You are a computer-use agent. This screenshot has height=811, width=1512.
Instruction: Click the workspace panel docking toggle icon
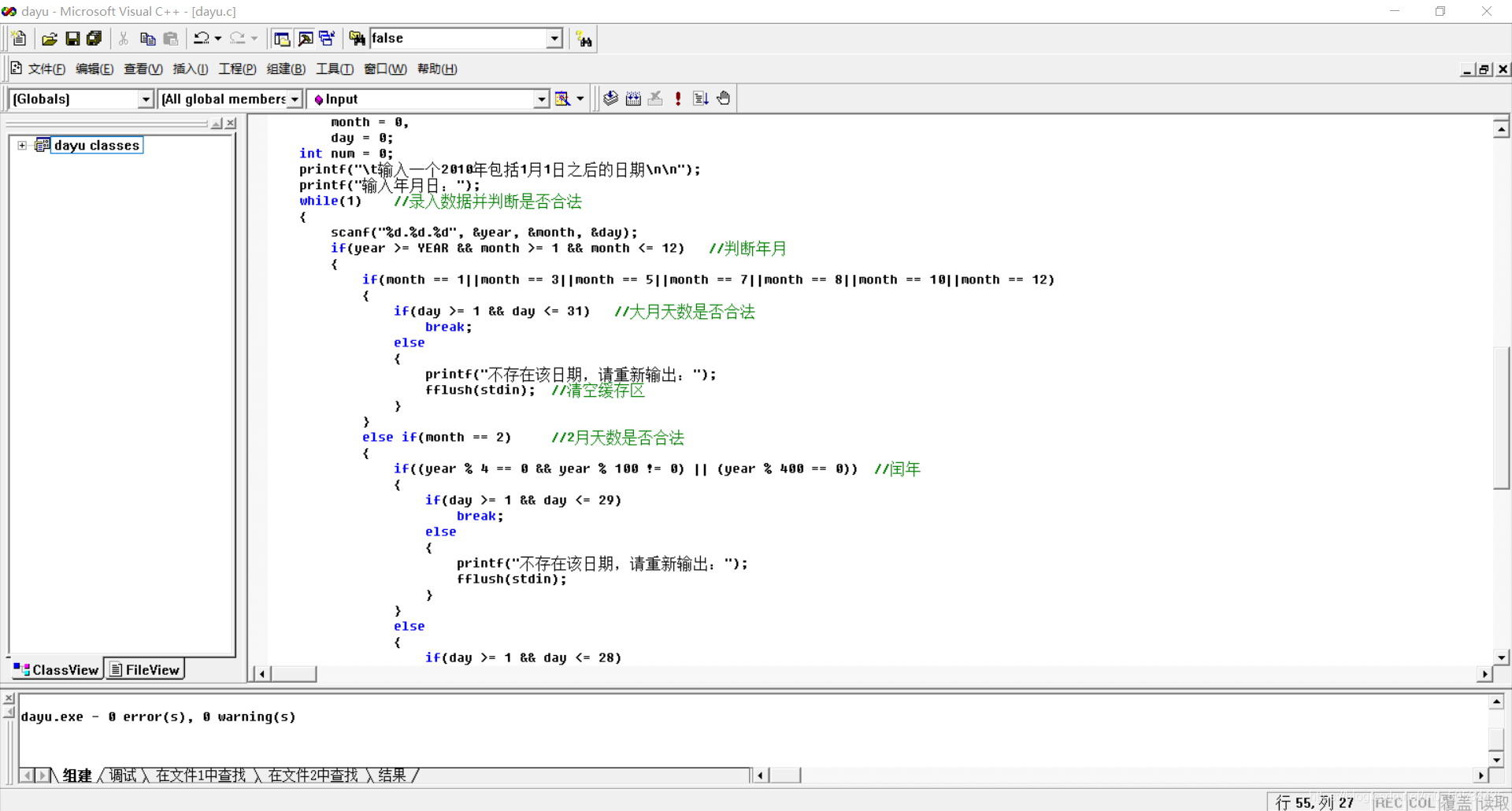217,124
